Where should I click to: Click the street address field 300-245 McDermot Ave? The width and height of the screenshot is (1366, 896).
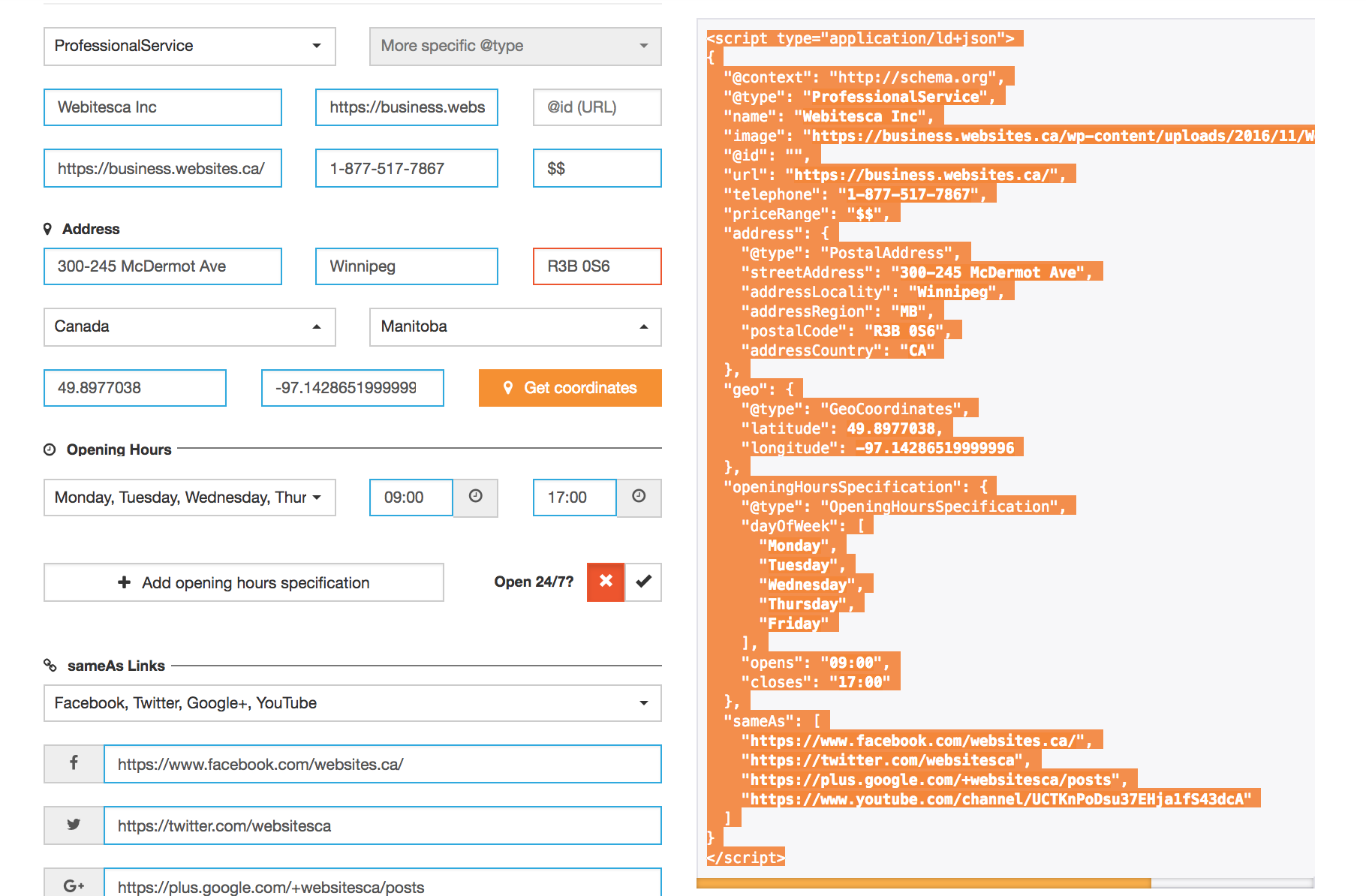(162, 266)
